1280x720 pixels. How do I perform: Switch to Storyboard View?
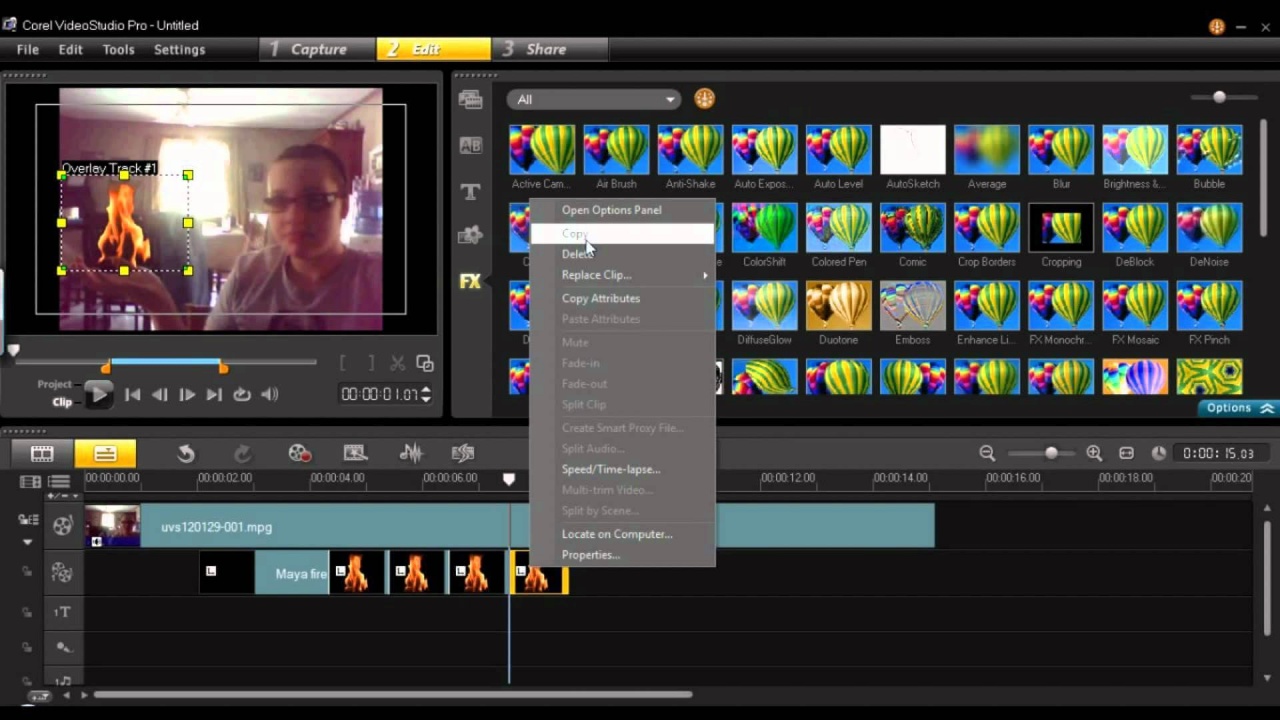tap(42, 454)
